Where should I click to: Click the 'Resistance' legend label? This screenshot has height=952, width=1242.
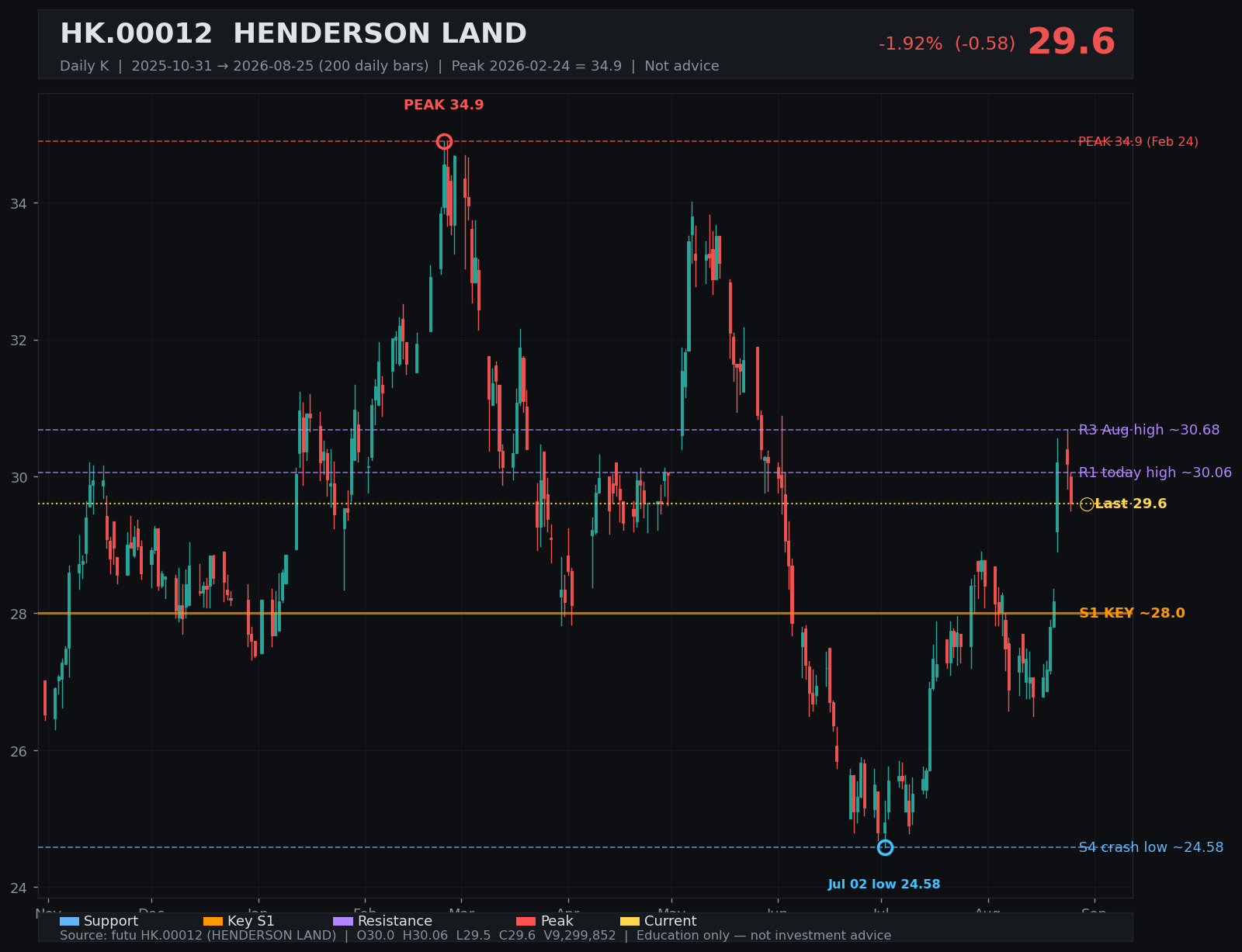click(x=395, y=921)
